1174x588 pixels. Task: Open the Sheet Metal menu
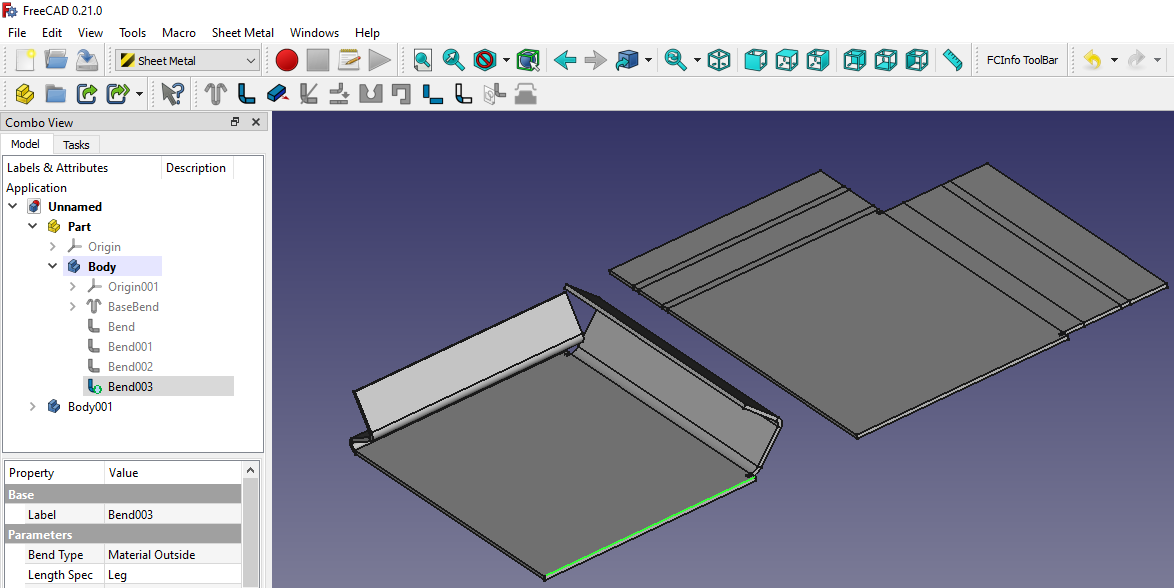click(242, 32)
